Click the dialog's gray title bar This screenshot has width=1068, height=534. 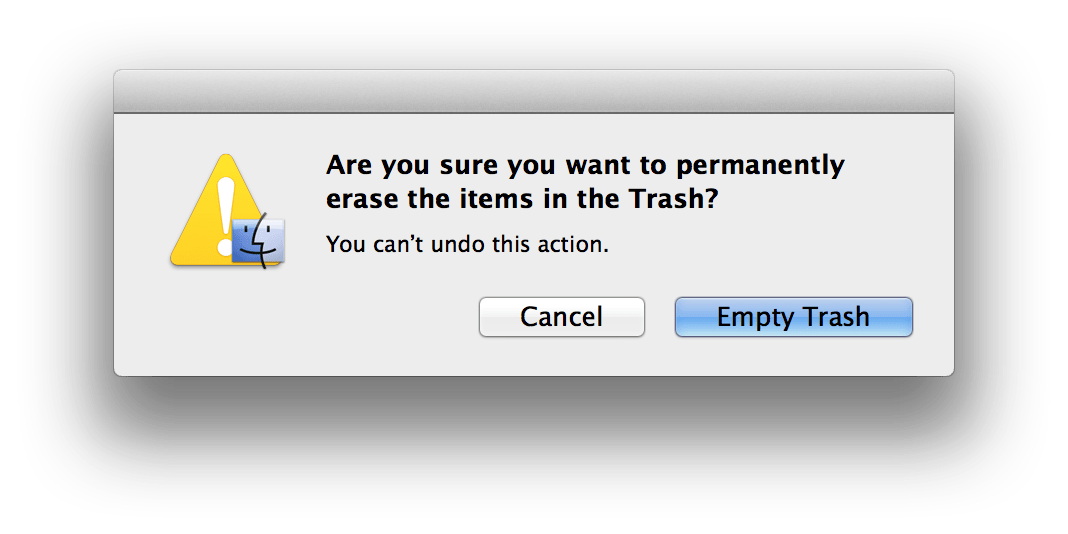533,92
